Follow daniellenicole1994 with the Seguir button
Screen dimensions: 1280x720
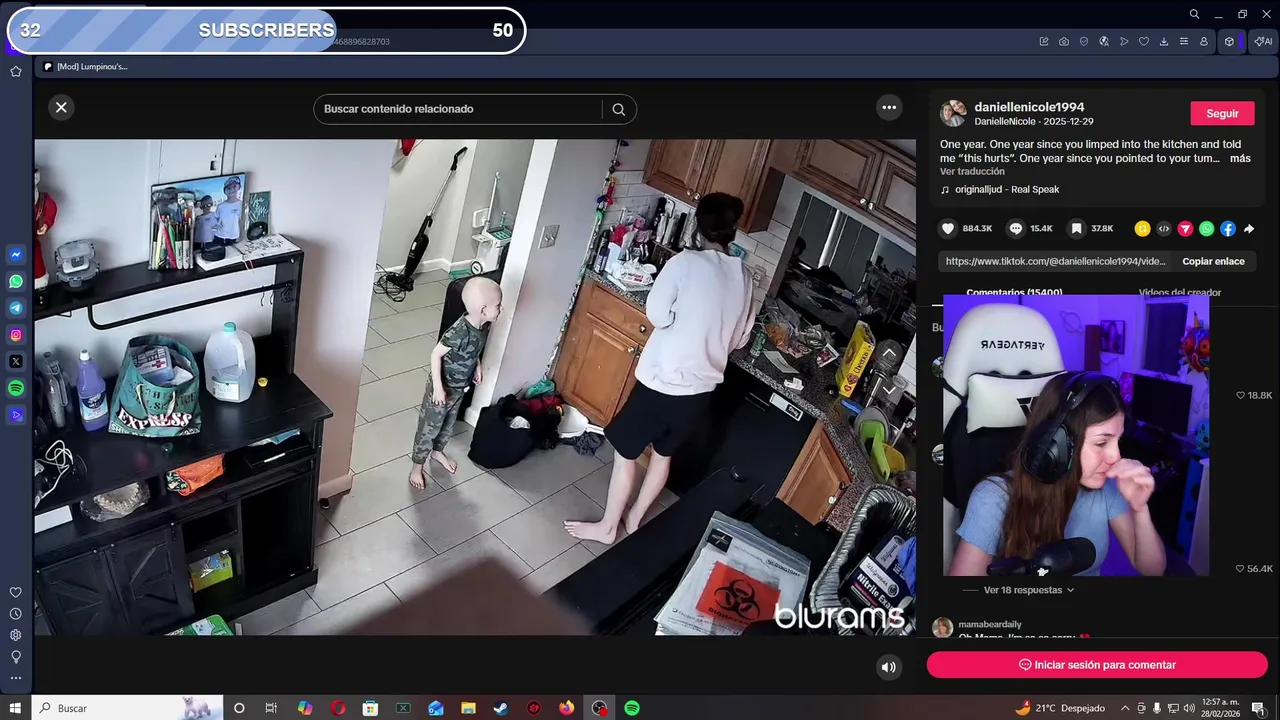click(x=1222, y=113)
